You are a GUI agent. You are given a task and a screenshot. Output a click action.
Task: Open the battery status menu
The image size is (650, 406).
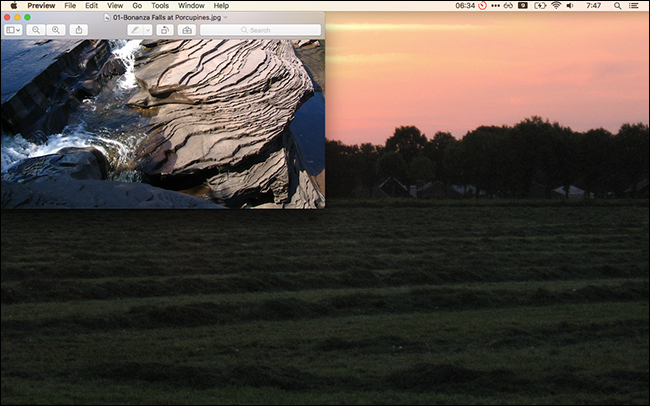(540, 5)
